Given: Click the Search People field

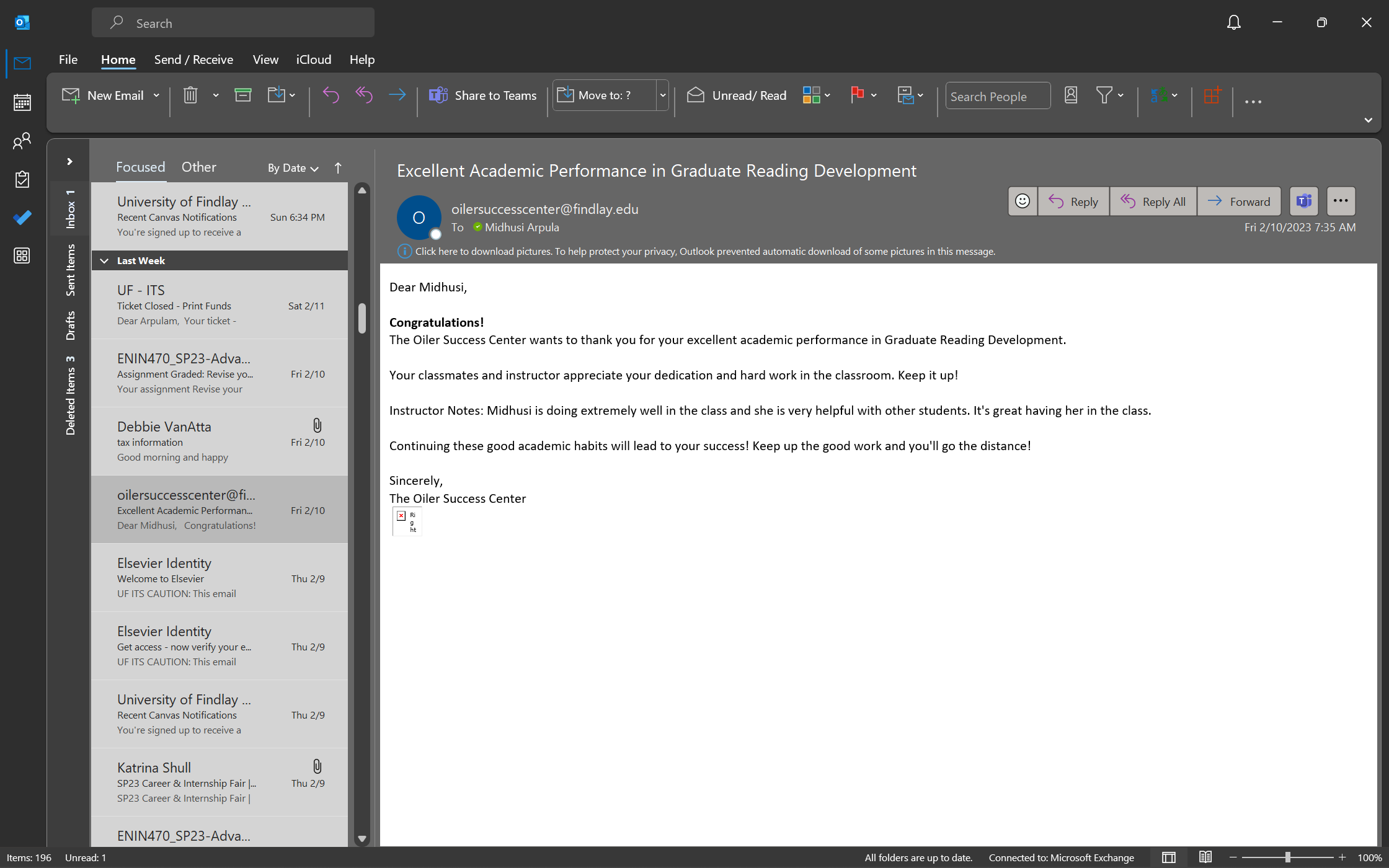Looking at the screenshot, I should pos(997,97).
